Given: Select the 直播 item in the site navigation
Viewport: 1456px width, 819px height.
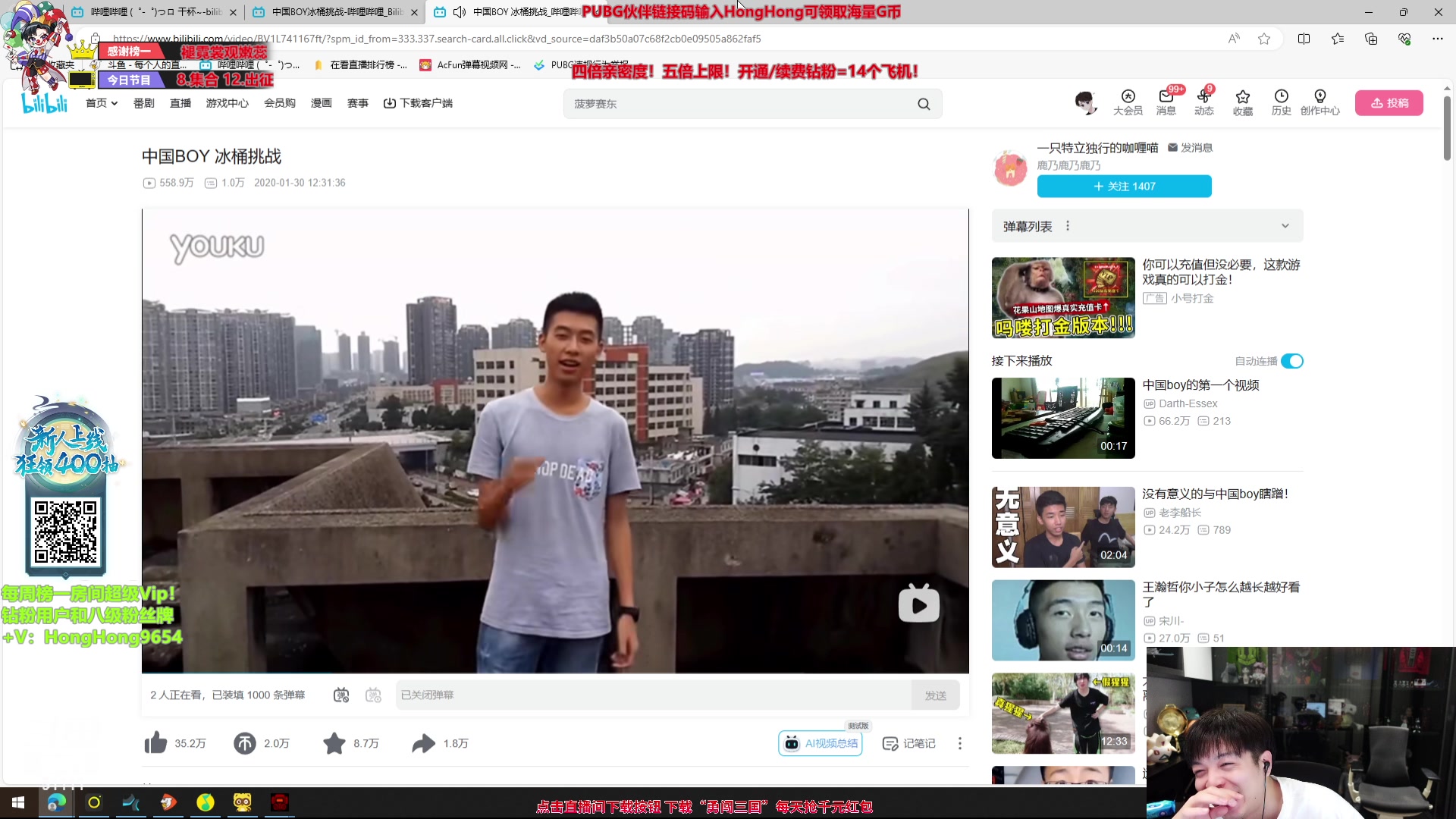Looking at the screenshot, I should (x=180, y=103).
